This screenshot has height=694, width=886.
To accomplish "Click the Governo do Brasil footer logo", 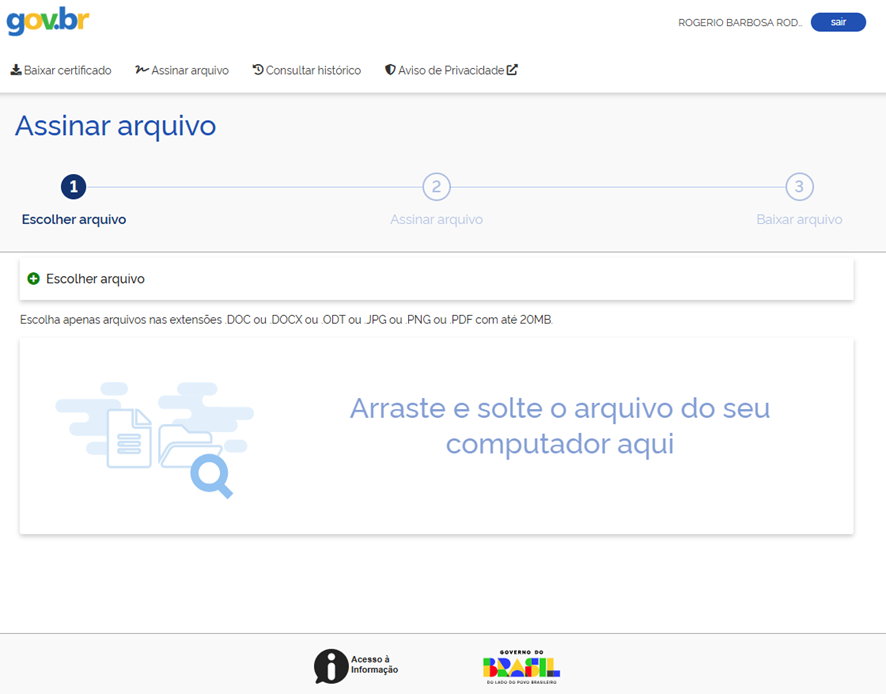I will 522,664.
